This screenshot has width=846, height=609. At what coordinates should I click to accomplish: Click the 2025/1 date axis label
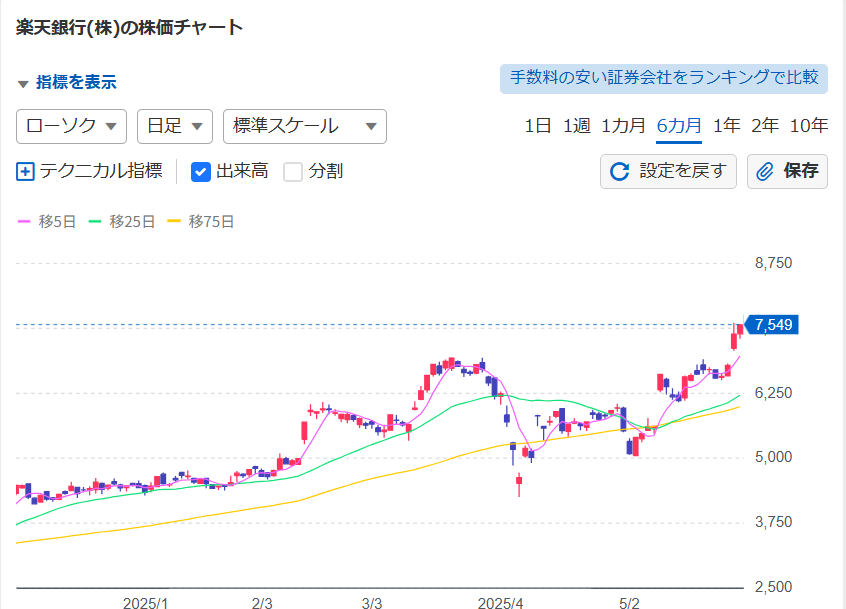[x=145, y=603]
